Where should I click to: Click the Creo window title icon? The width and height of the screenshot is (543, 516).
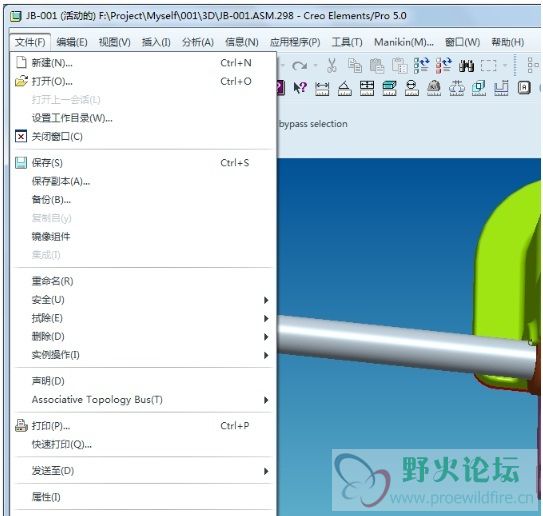click(x=16, y=16)
